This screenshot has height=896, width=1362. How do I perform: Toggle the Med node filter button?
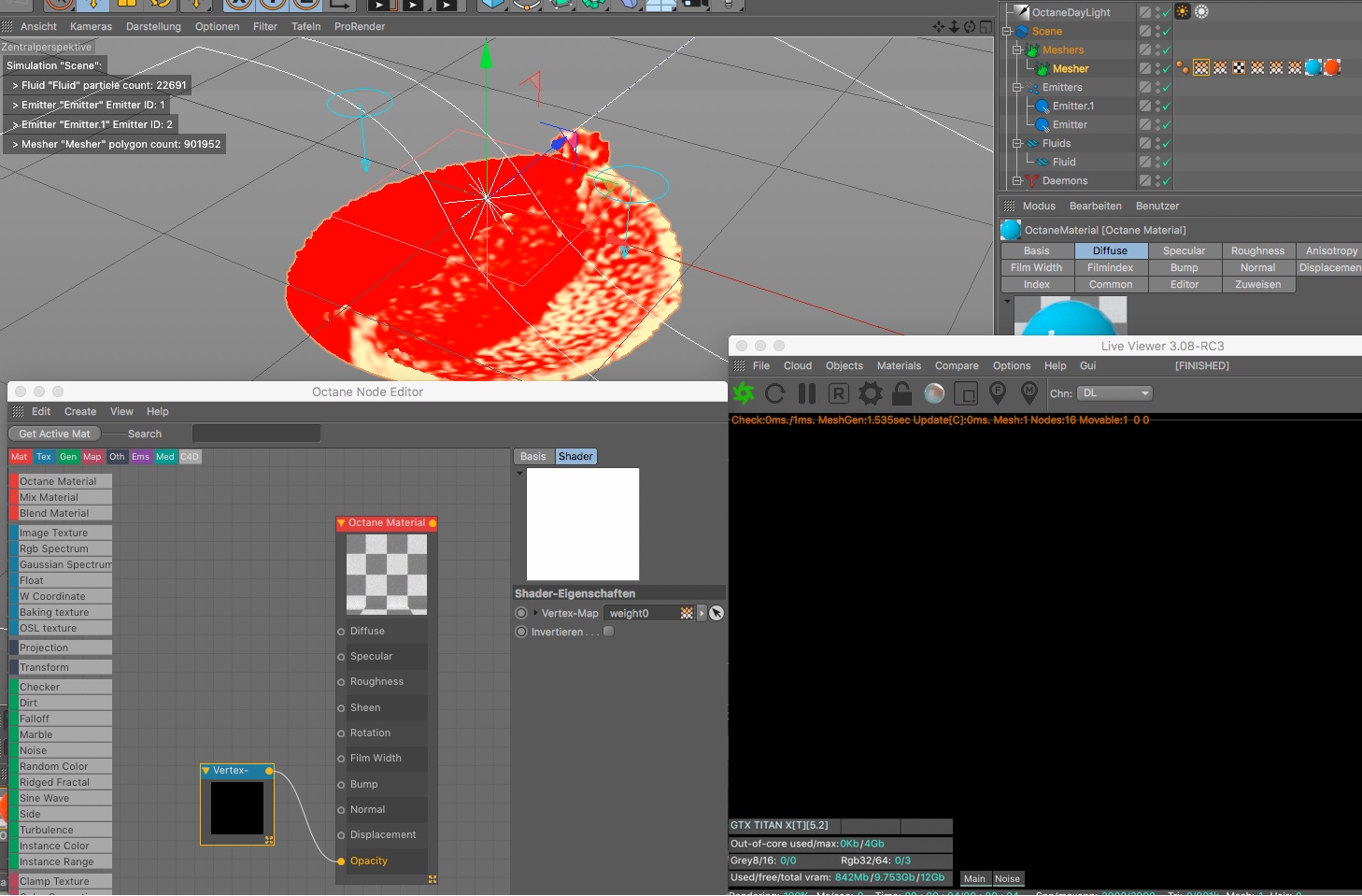[165, 457]
